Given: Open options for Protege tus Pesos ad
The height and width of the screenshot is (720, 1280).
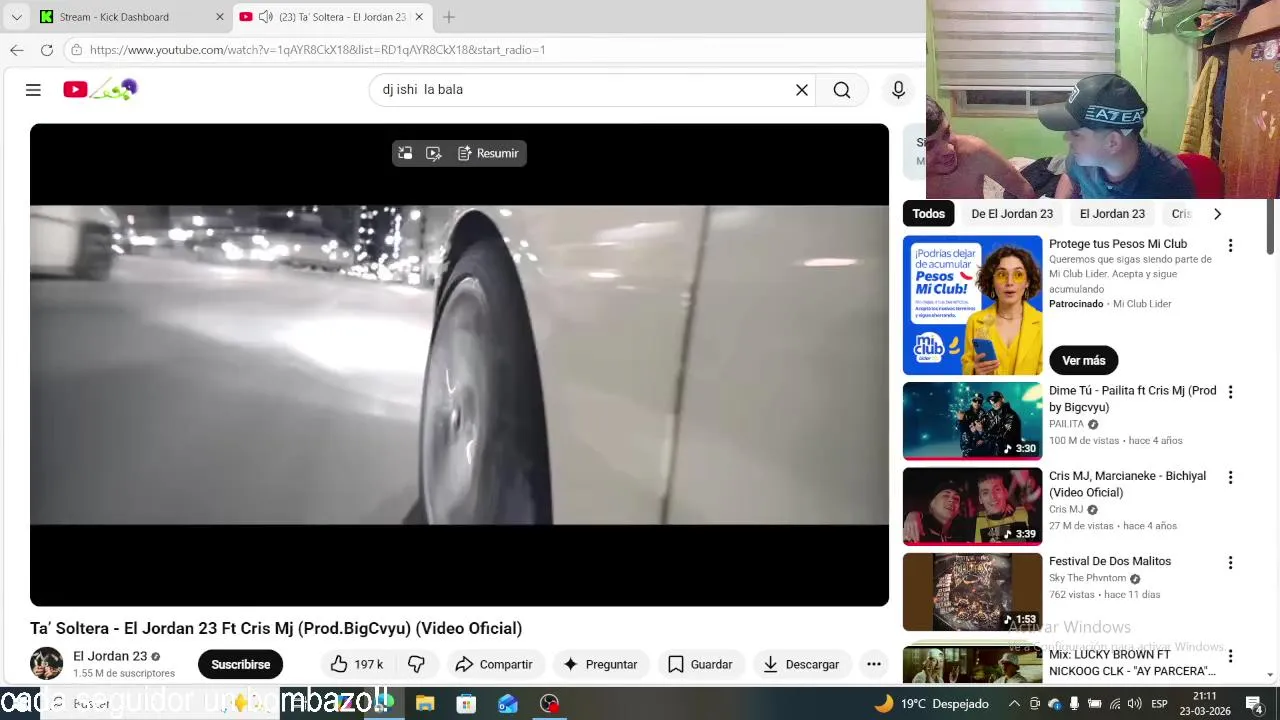Looking at the screenshot, I should point(1230,246).
